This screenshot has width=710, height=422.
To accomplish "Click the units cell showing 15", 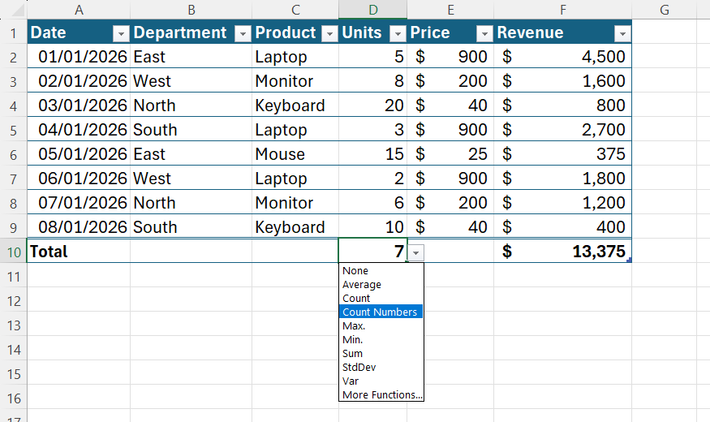I will click(x=373, y=154).
